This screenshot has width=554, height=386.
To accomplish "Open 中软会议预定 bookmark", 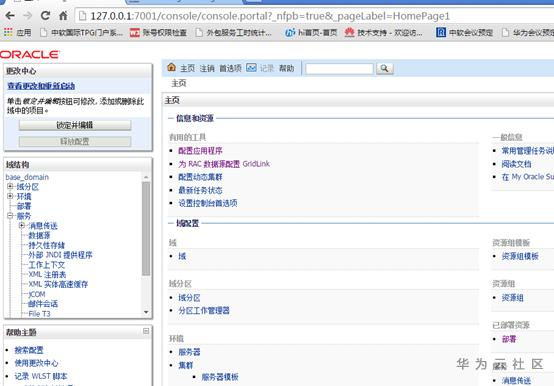I will pyautogui.click(x=465, y=33).
